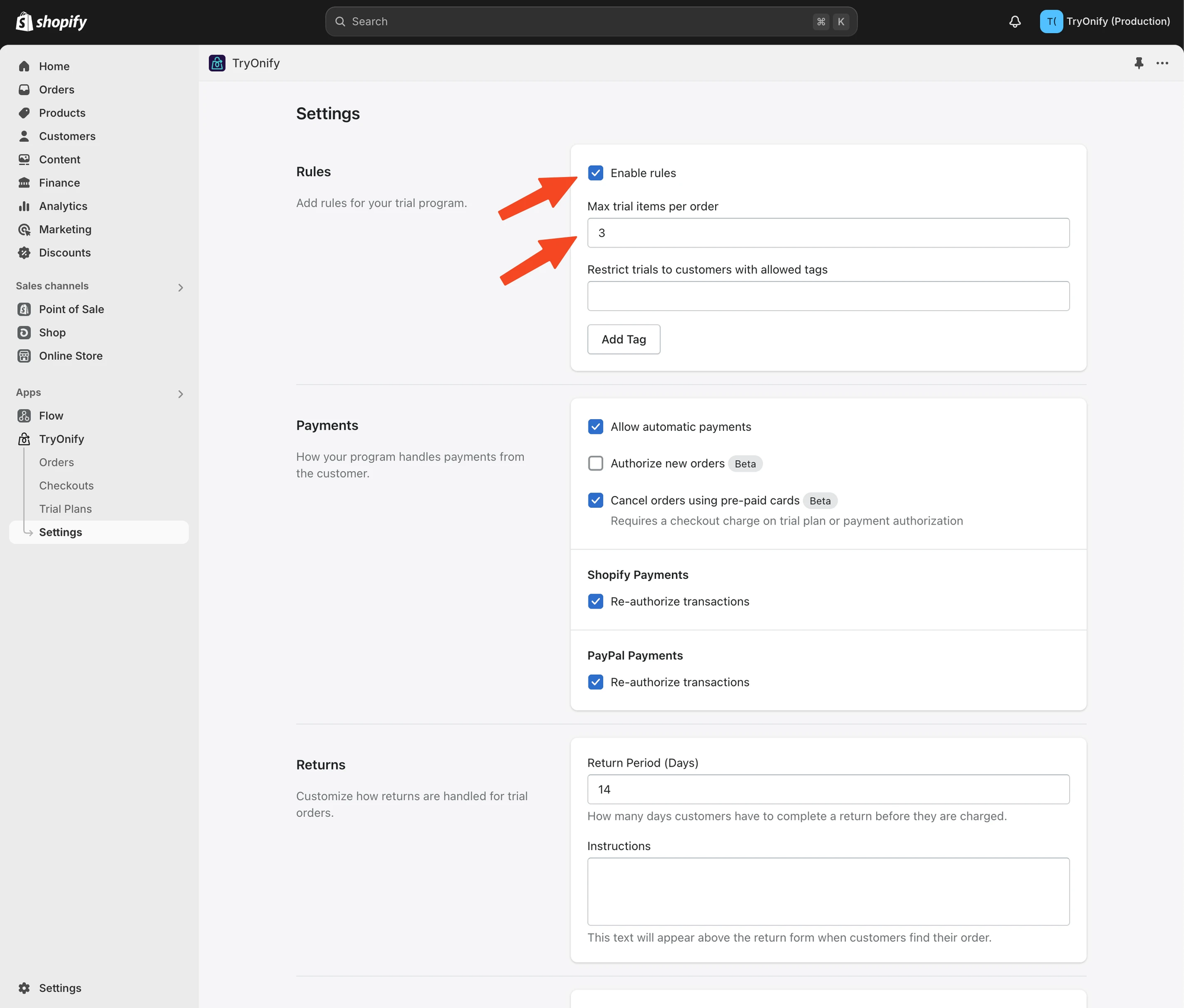Click the TryOnify header title

[256, 63]
